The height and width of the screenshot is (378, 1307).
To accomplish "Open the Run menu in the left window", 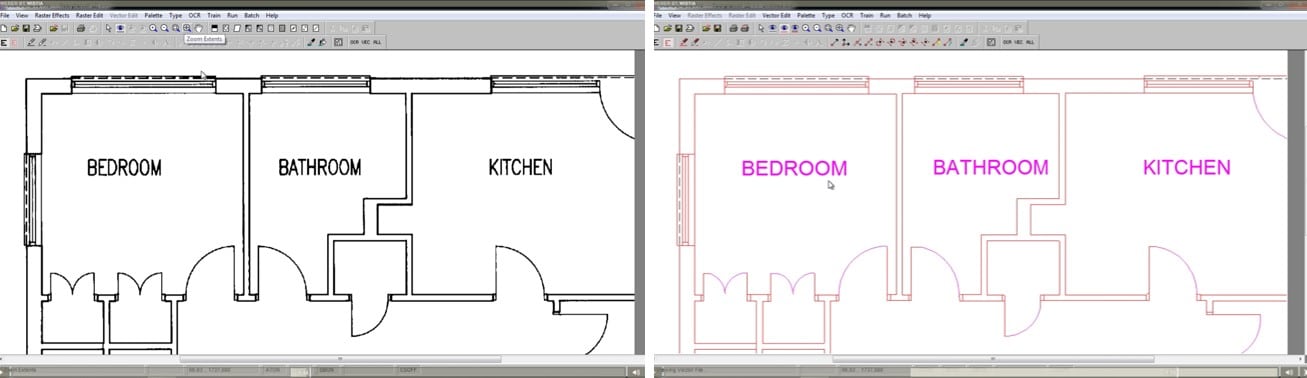I will click(233, 16).
